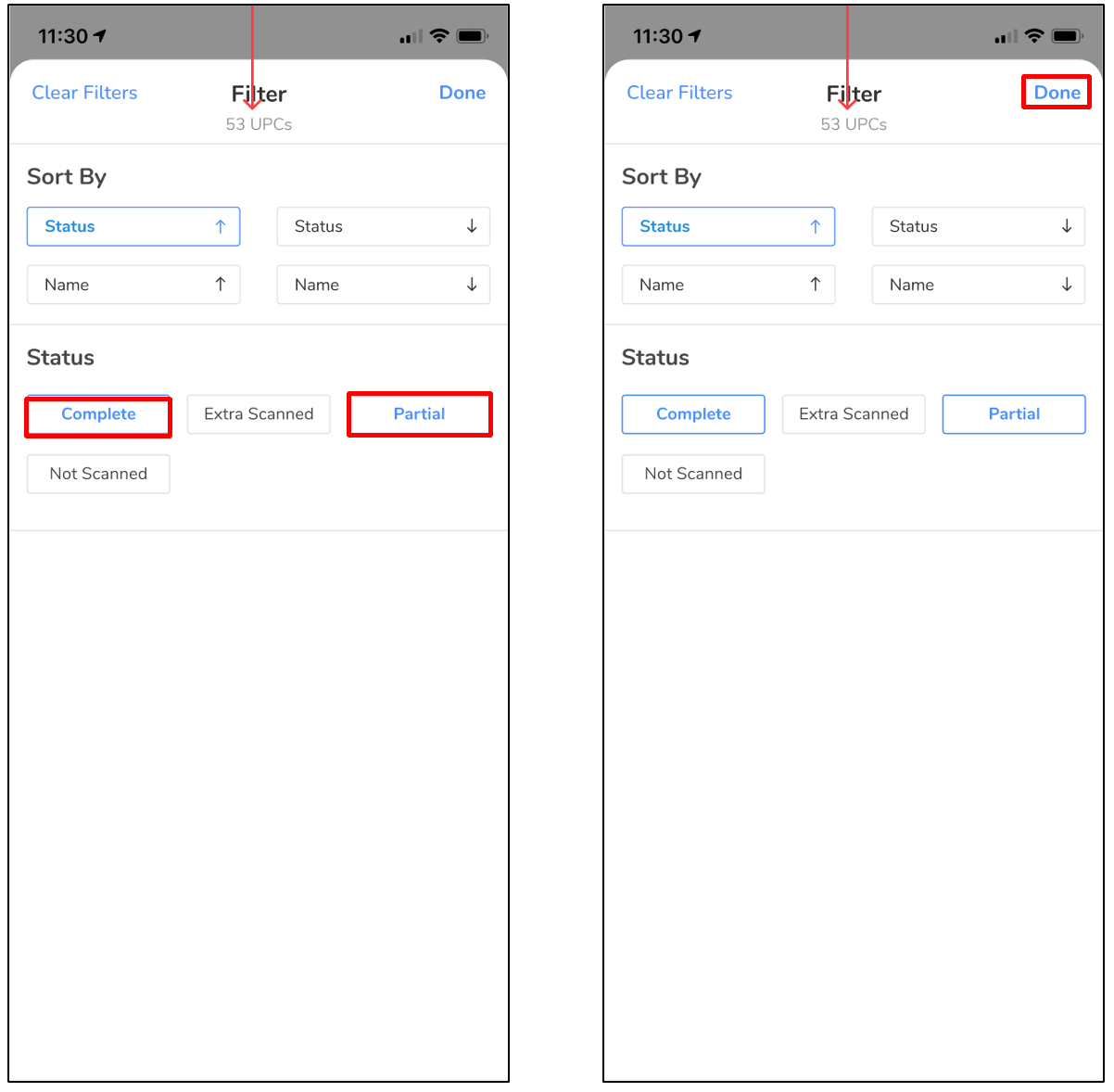The height and width of the screenshot is (1092, 1114).
Task: Tap Clear Filters in the left screen
Action: [x=84, y=93]
